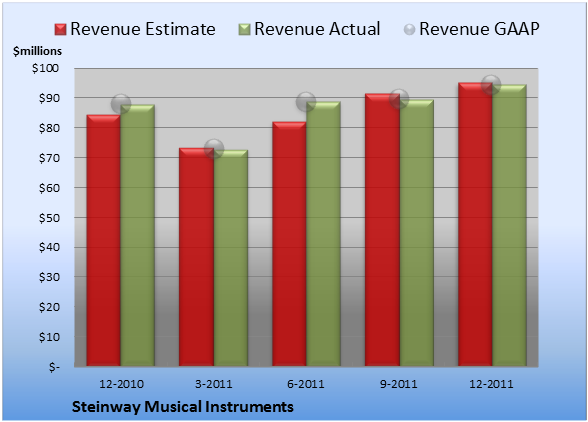The width and height of the screenshot is (588, 422).
Task: Click the Steinway Musical Instruments title
Action: pyautogui.click(x=183, y=407)
